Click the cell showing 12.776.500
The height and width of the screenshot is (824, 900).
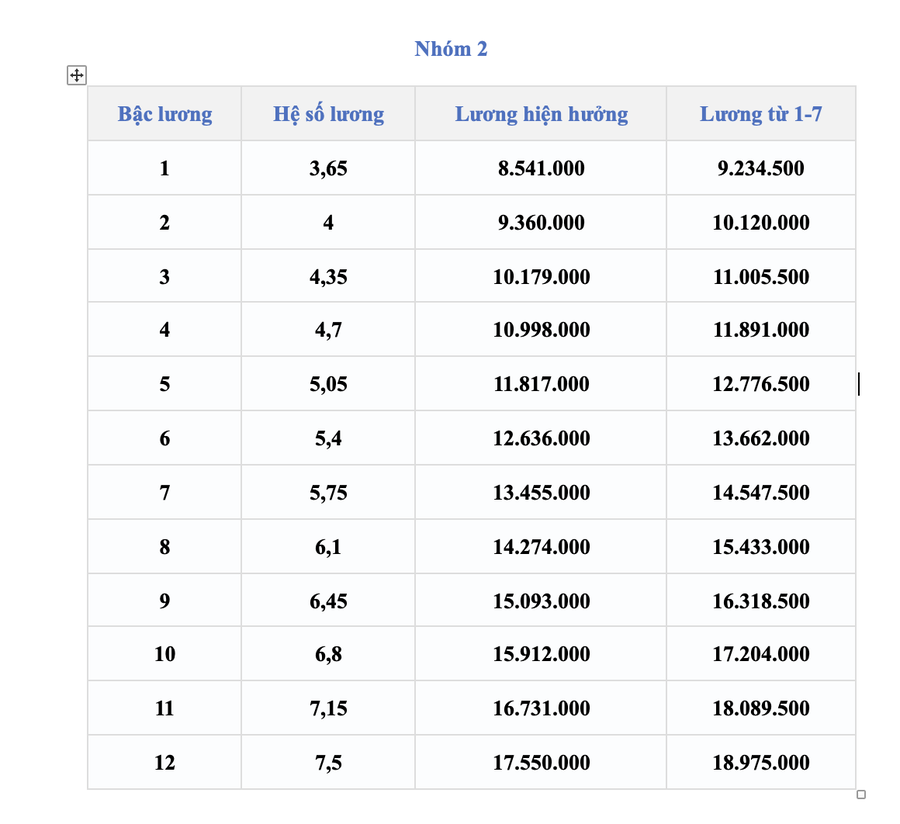coord(761,383)
